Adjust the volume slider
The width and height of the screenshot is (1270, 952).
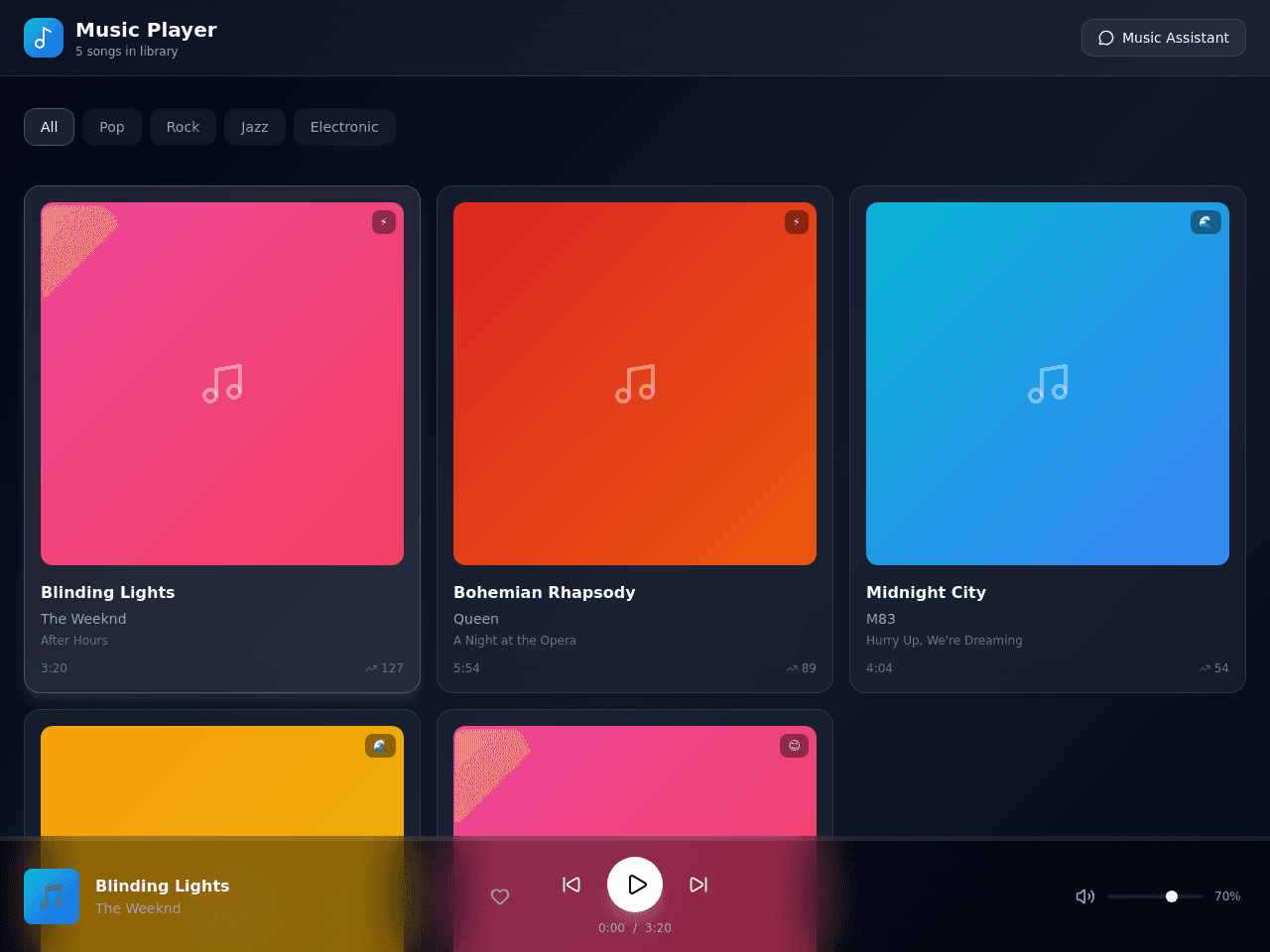[x=1155, y=896]
